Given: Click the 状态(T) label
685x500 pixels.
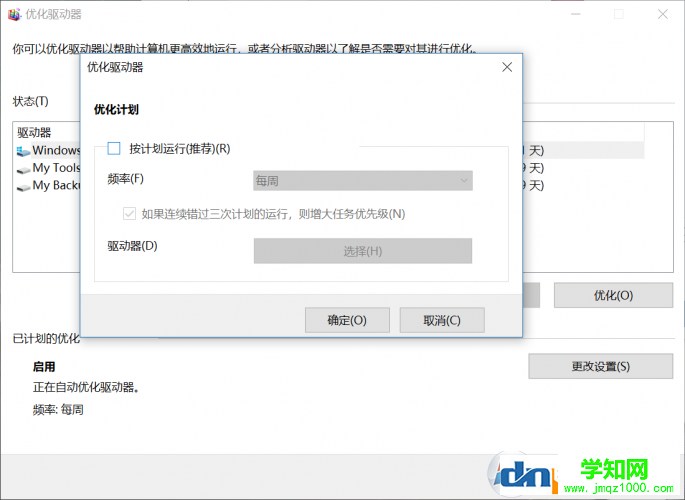Looking at the screenshot, I should pos(31,101).
